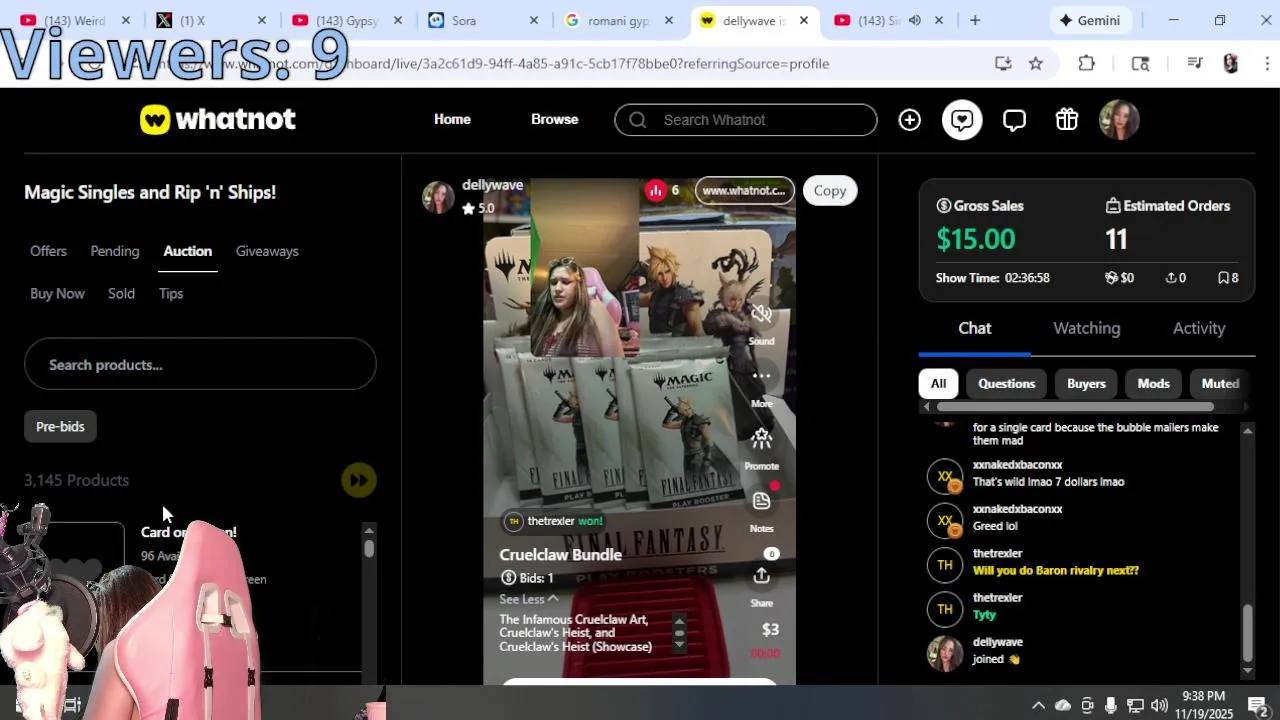The image size is (1280, 720).
Task: Open the Tips tab
Action: point(171,293)
